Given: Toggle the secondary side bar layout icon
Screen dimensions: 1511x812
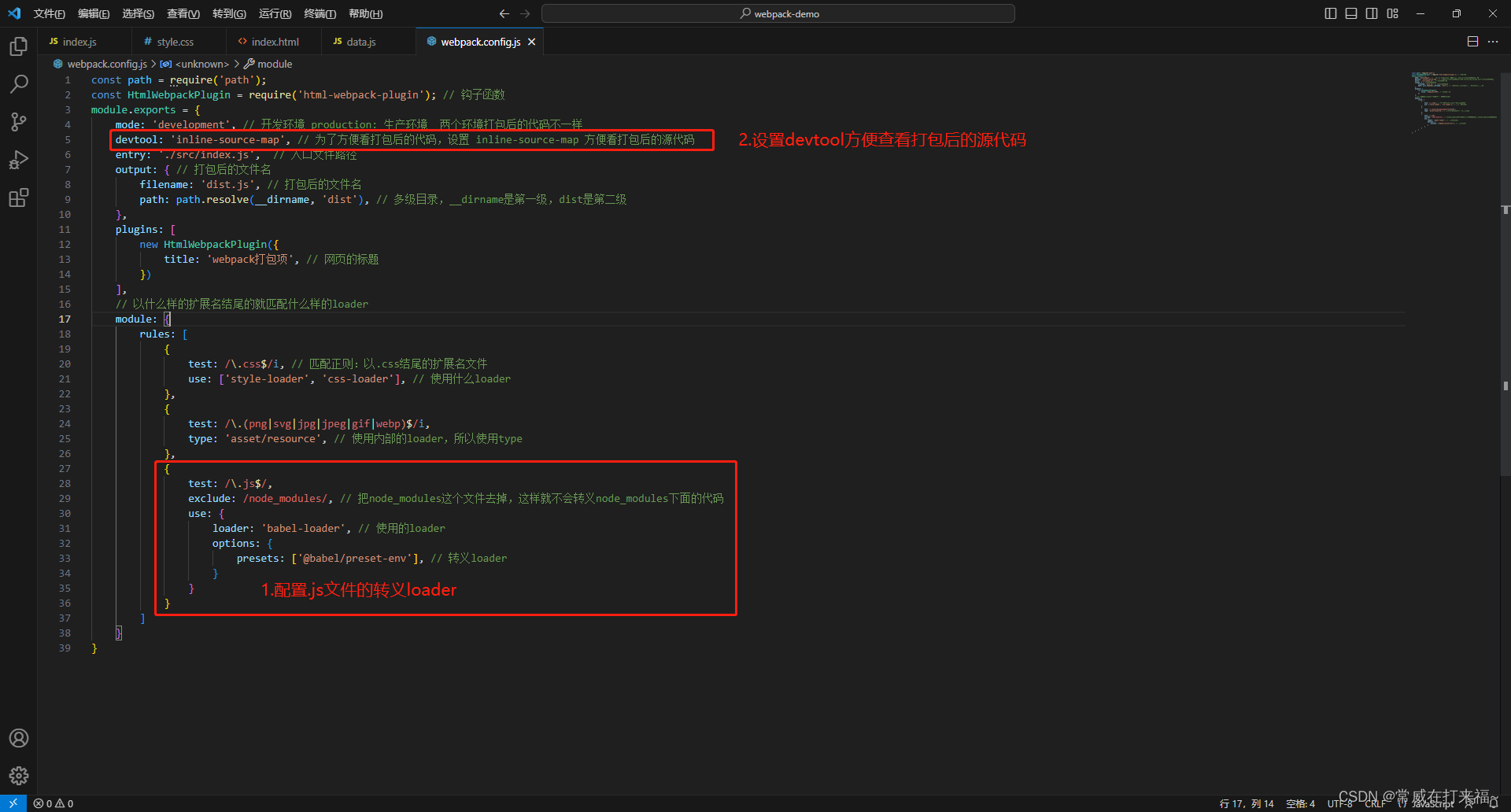Looking at the screenshot, I should click(1372, 13).
